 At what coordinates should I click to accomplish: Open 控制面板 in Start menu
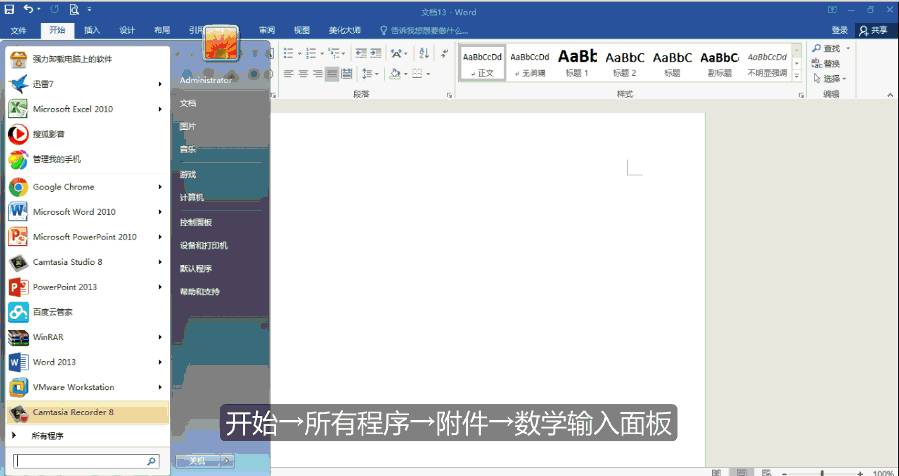point(196,222)
